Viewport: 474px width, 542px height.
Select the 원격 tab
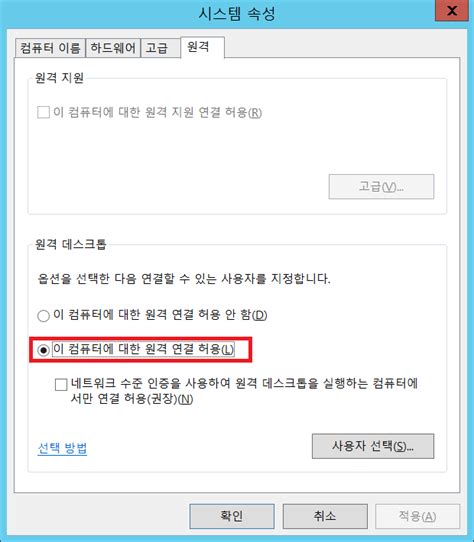[x=202, y=47]
